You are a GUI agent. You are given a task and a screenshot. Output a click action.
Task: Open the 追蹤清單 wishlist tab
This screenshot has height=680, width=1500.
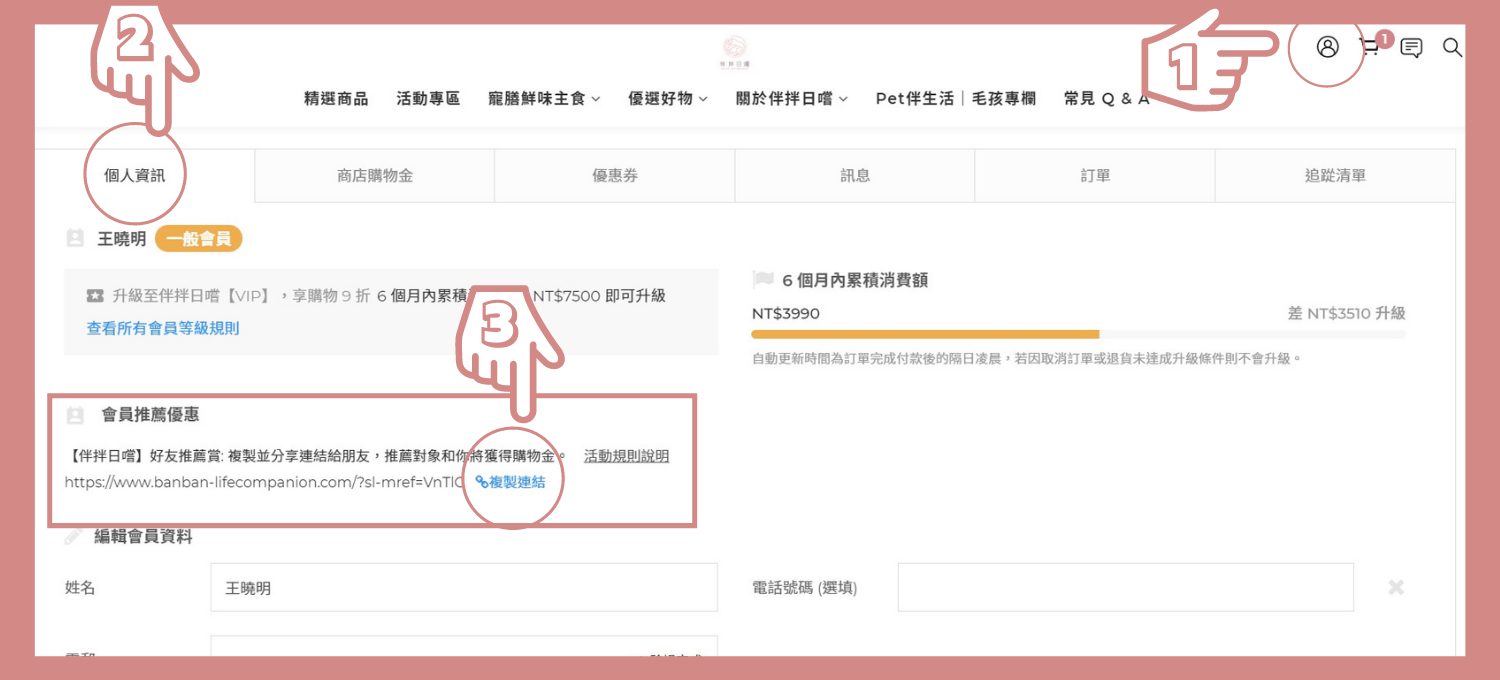pos(1335,176)
